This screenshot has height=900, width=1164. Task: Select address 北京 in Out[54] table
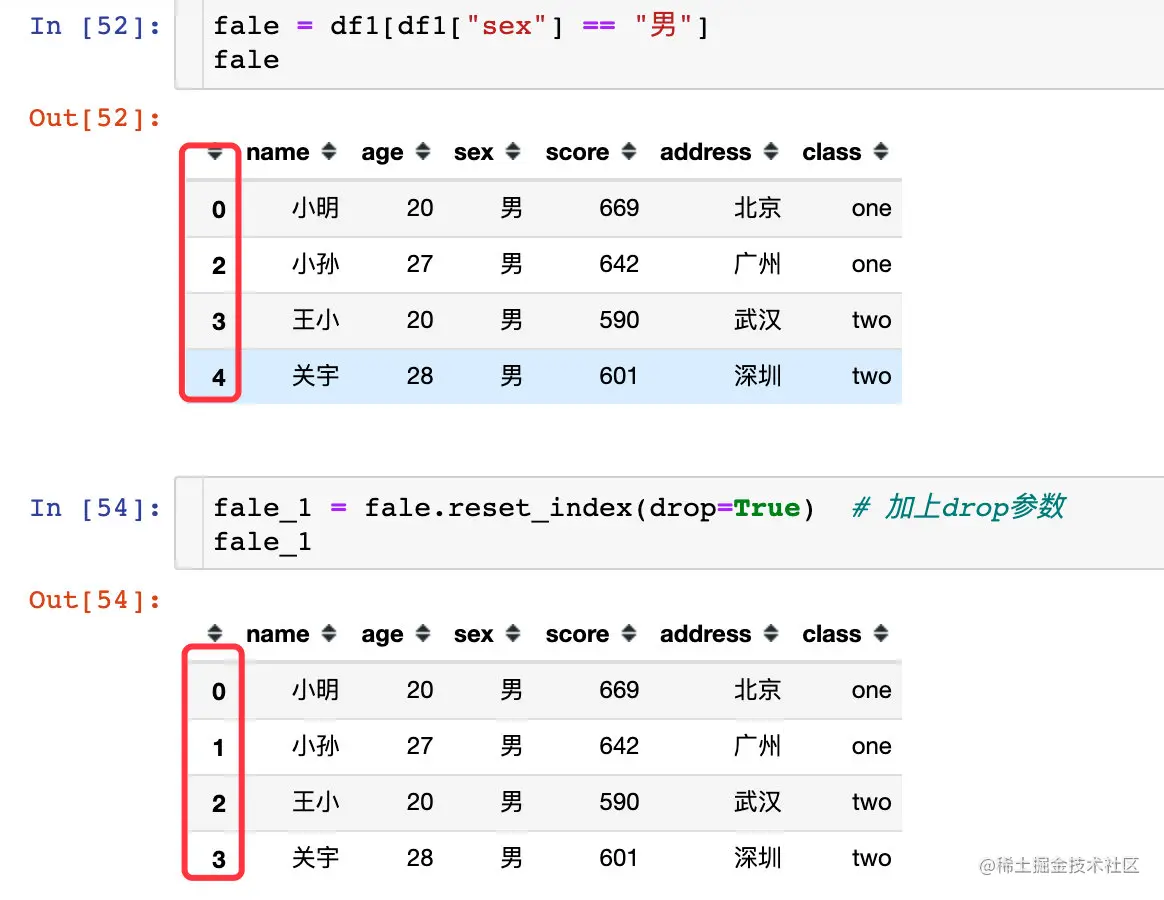(x=757, y=690)
